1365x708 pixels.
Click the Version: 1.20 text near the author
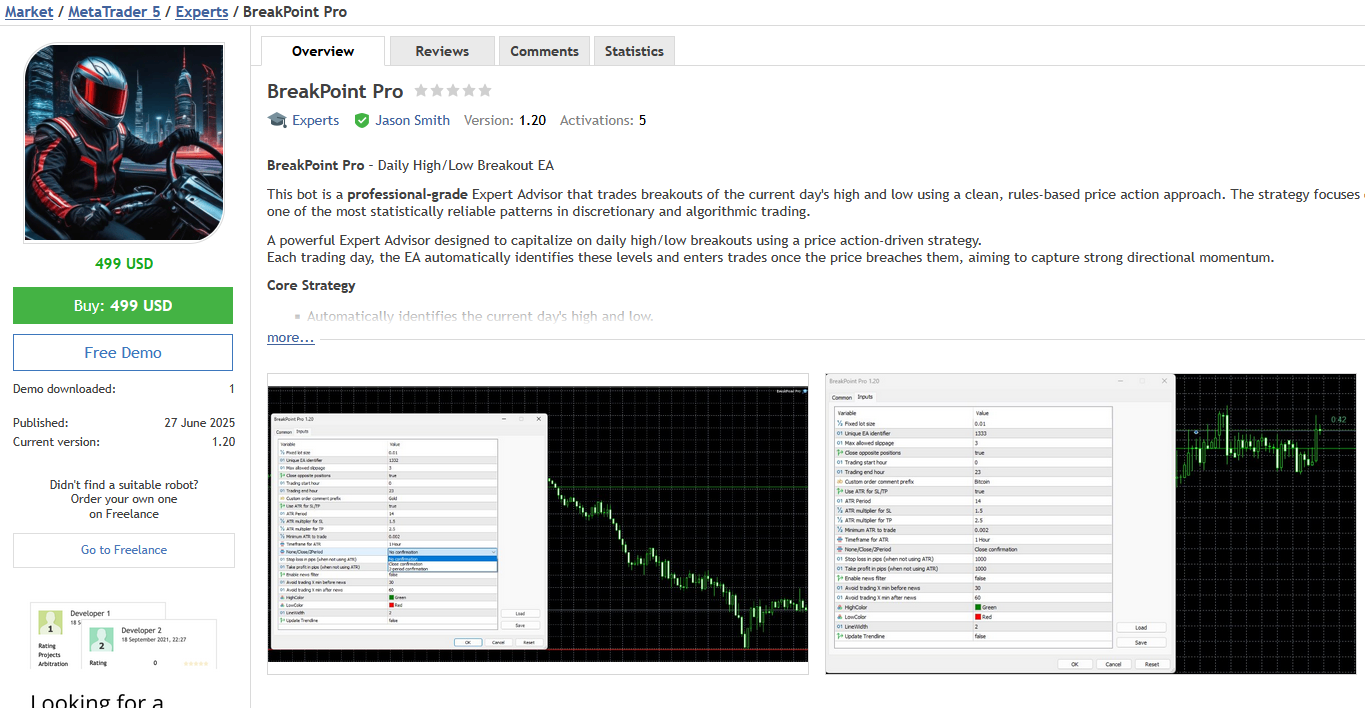click(x=505, y=120)
